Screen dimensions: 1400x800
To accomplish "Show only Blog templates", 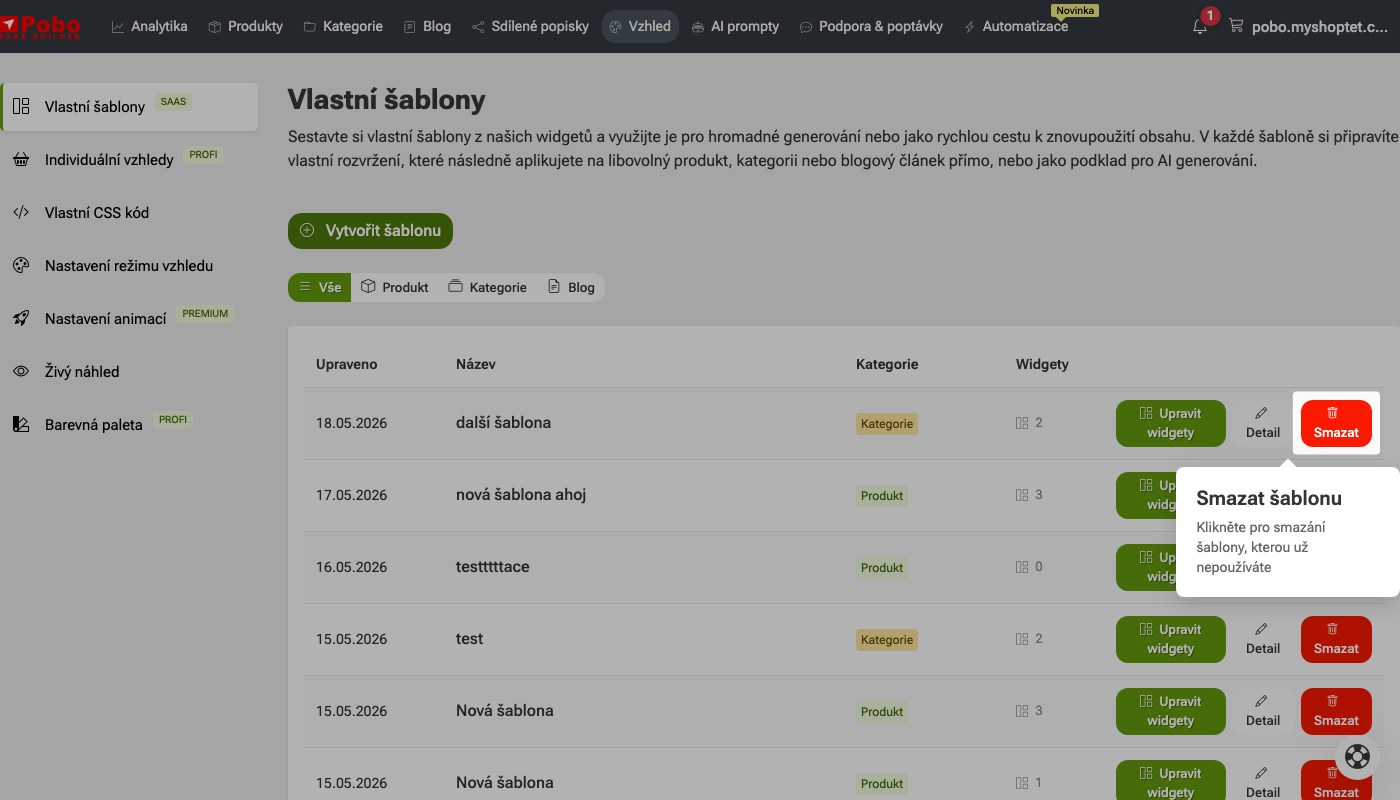I will pyautogui.click(x=571, y=287).
